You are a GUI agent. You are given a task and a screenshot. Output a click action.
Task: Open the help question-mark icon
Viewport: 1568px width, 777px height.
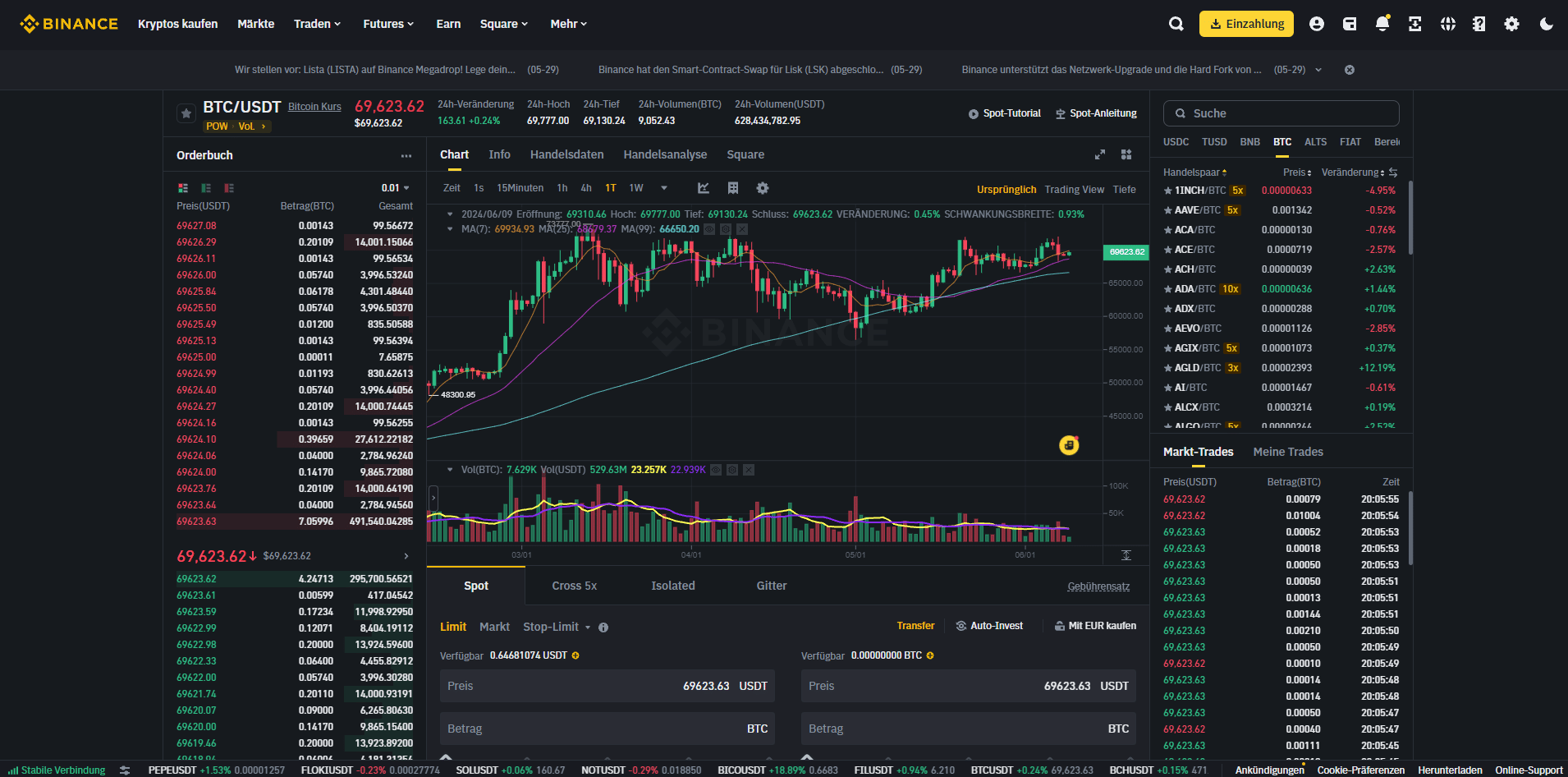(x=1479, y=24)
